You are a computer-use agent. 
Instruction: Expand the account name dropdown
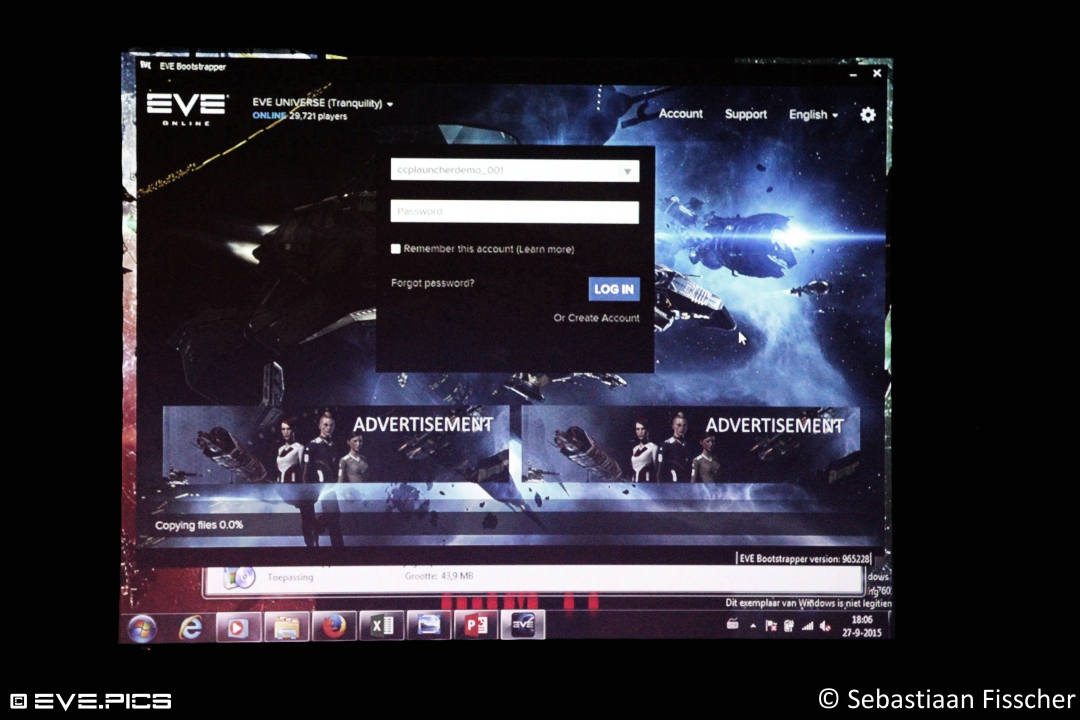tap(628, 171)
